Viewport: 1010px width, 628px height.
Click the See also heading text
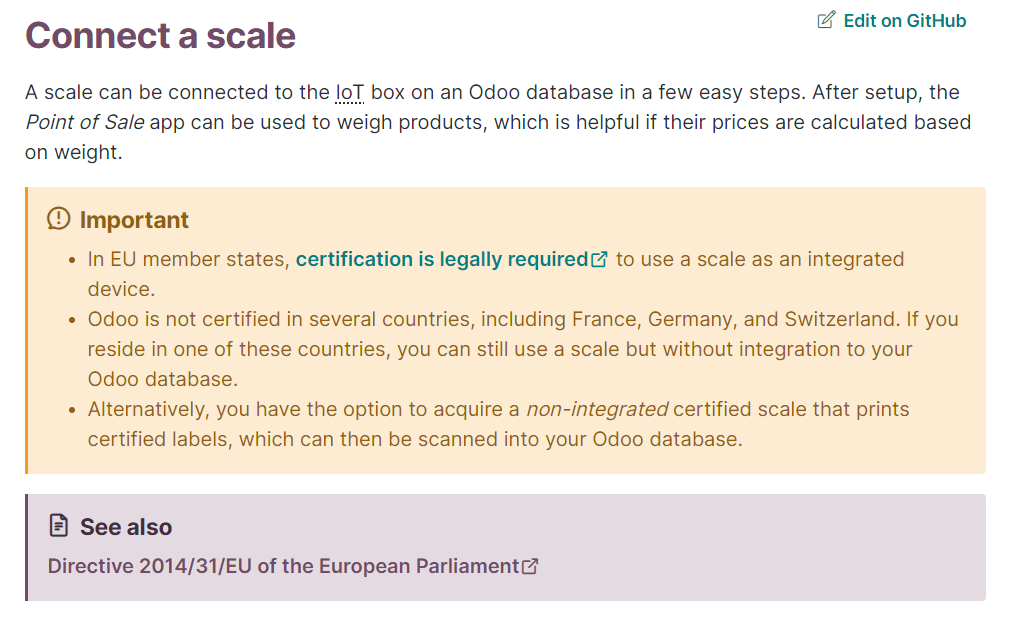click(x=126, y=528)
